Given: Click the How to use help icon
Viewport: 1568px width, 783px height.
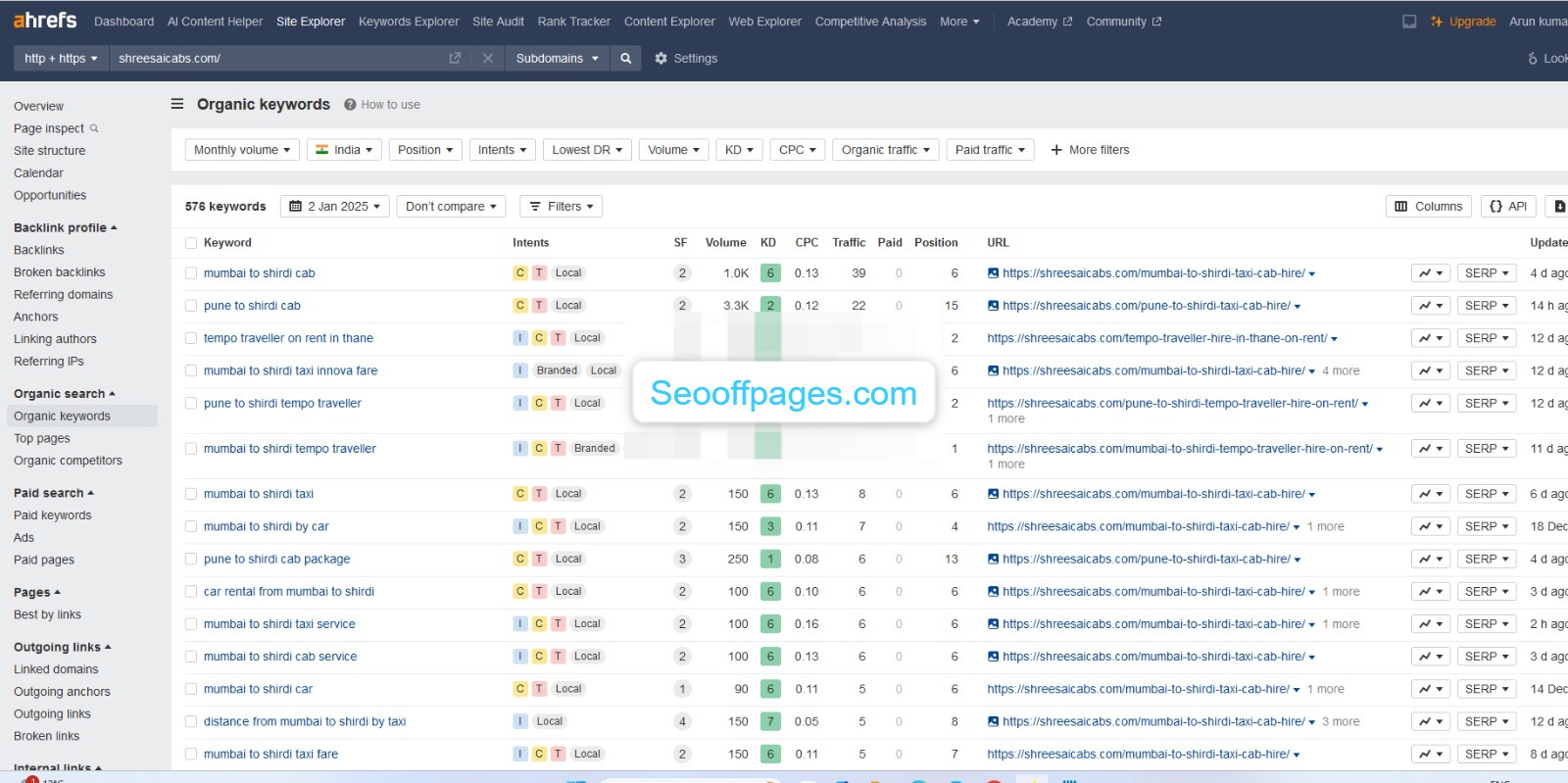Looking at the screenshot, I should click(x=350, y=105).
